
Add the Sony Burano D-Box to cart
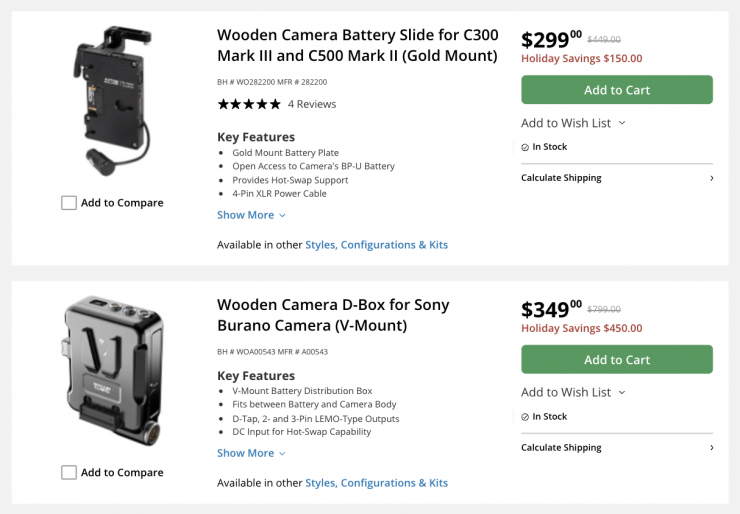pos(616,360)
